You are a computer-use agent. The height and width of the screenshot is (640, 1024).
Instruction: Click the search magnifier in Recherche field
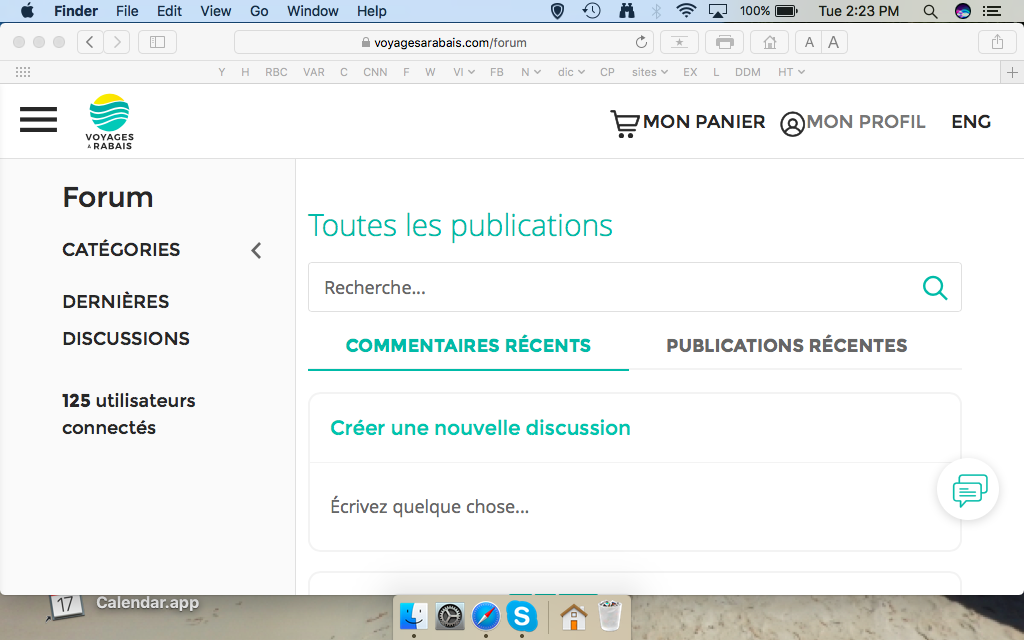tap(935, 287)
